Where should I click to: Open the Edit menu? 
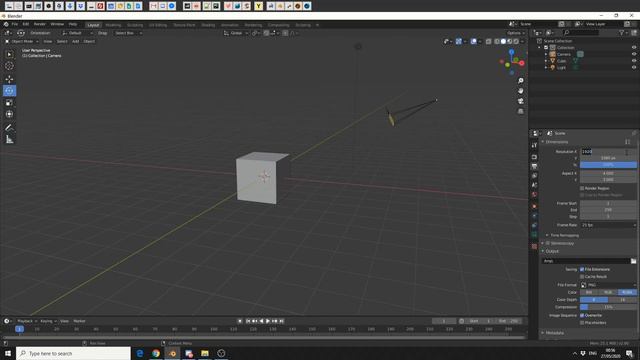click(x=26, y=24)
